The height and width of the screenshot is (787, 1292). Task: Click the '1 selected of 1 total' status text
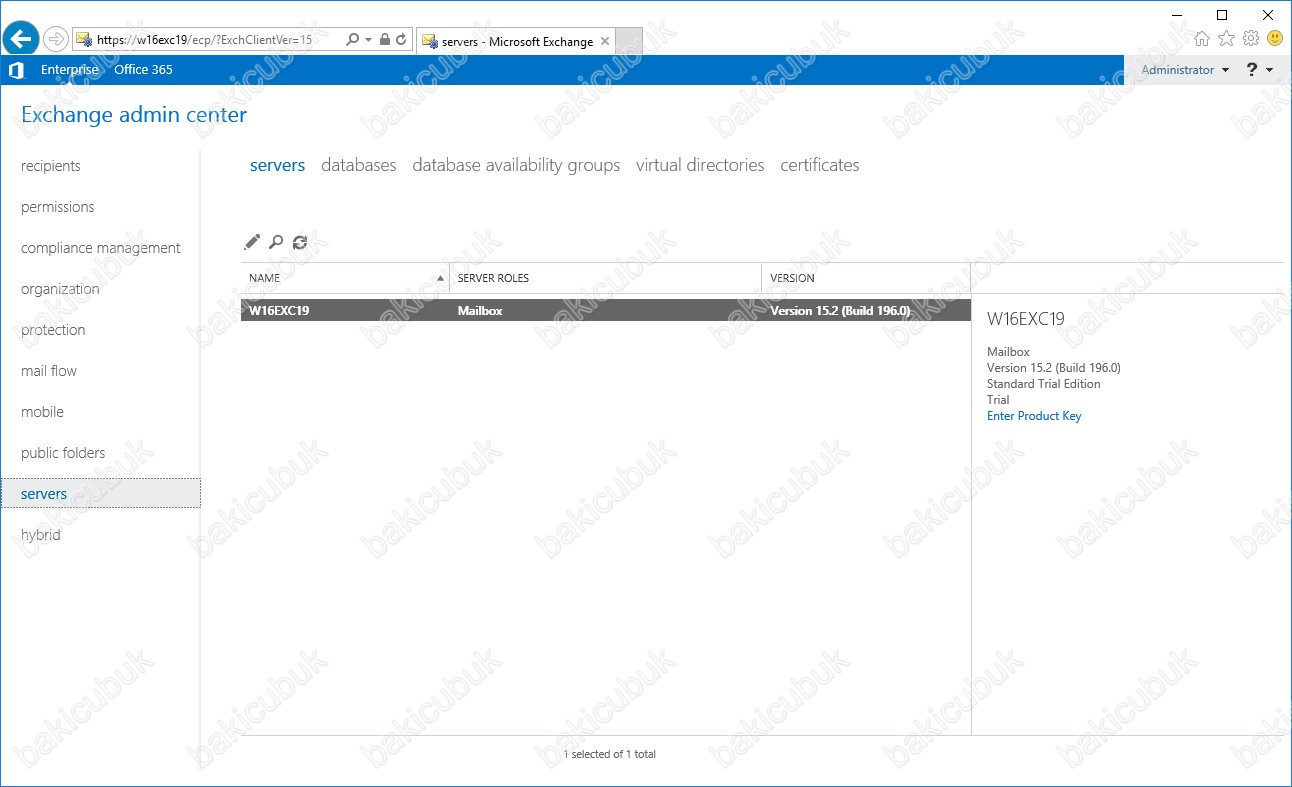610,754
